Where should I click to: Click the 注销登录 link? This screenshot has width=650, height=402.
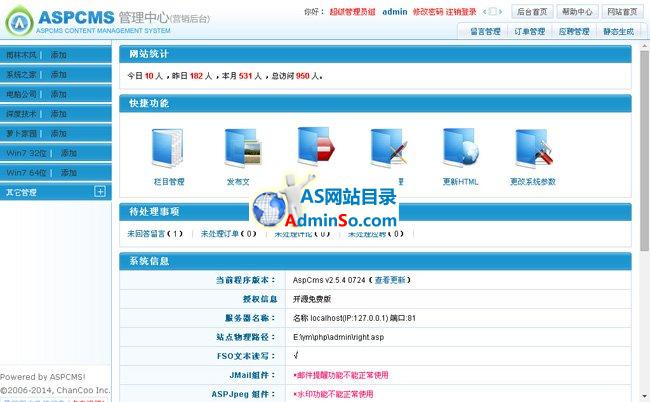(461, 12)
